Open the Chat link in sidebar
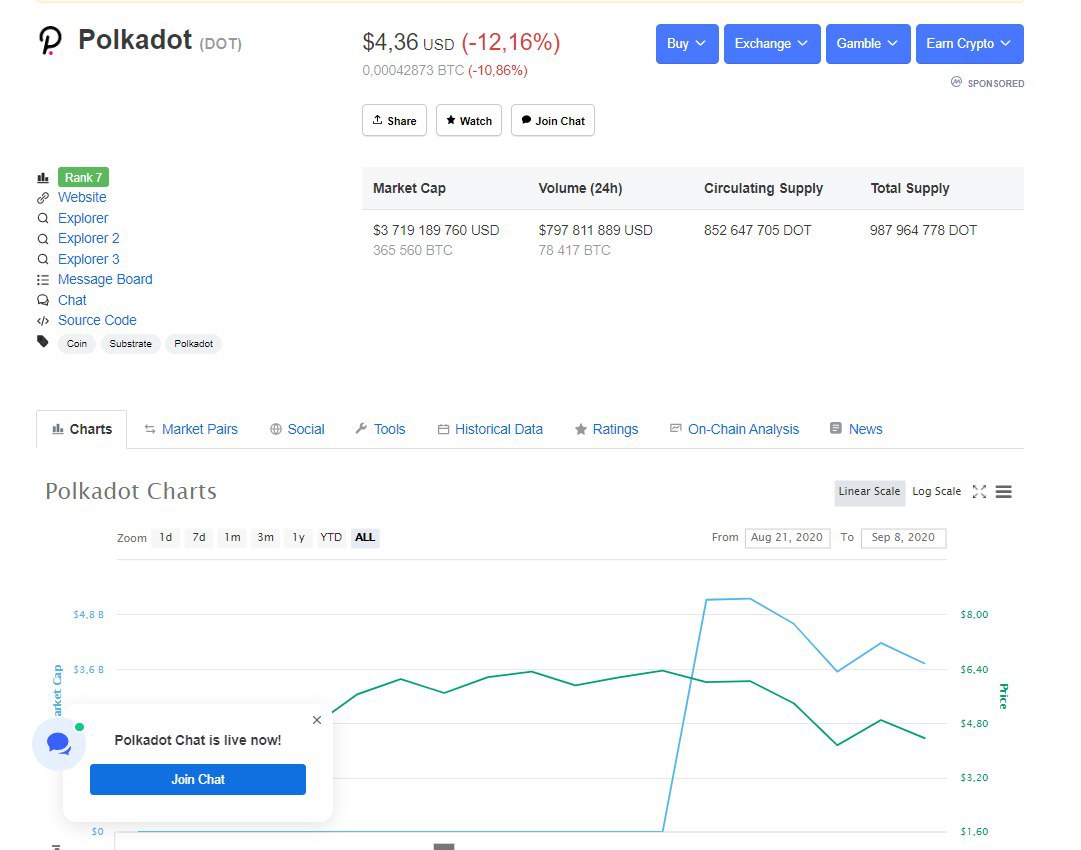 point(72,300)
